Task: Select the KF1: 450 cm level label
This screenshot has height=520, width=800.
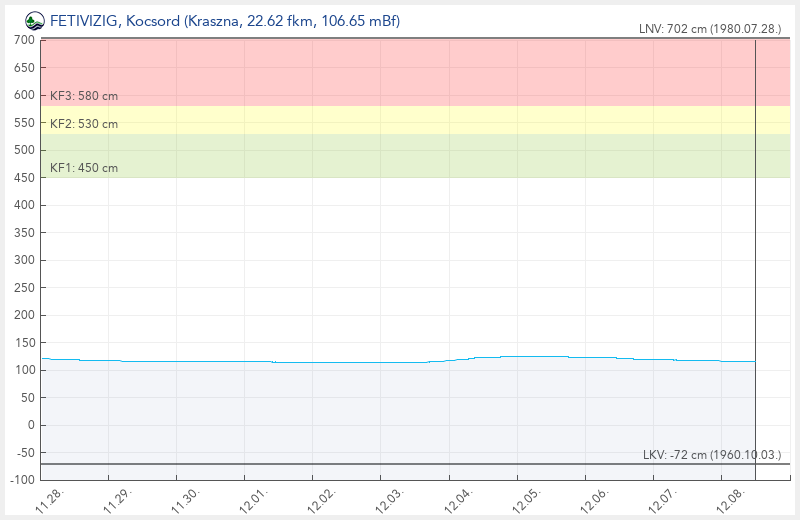Action: coord(84,168)
